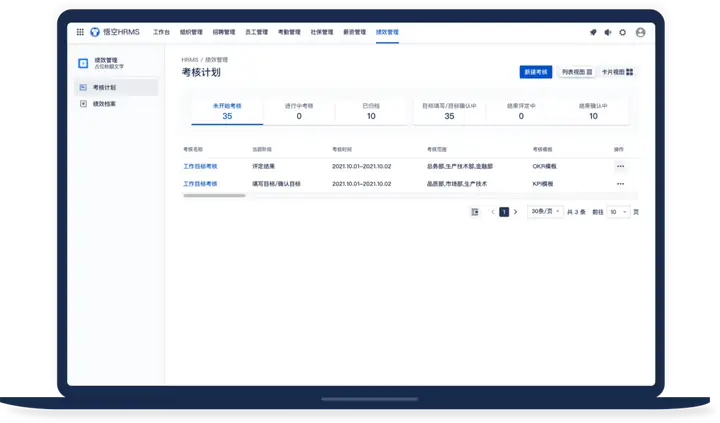720x423 pixels.
Task: Select the 进行中考核 tab
Action: tap(299, 111)
